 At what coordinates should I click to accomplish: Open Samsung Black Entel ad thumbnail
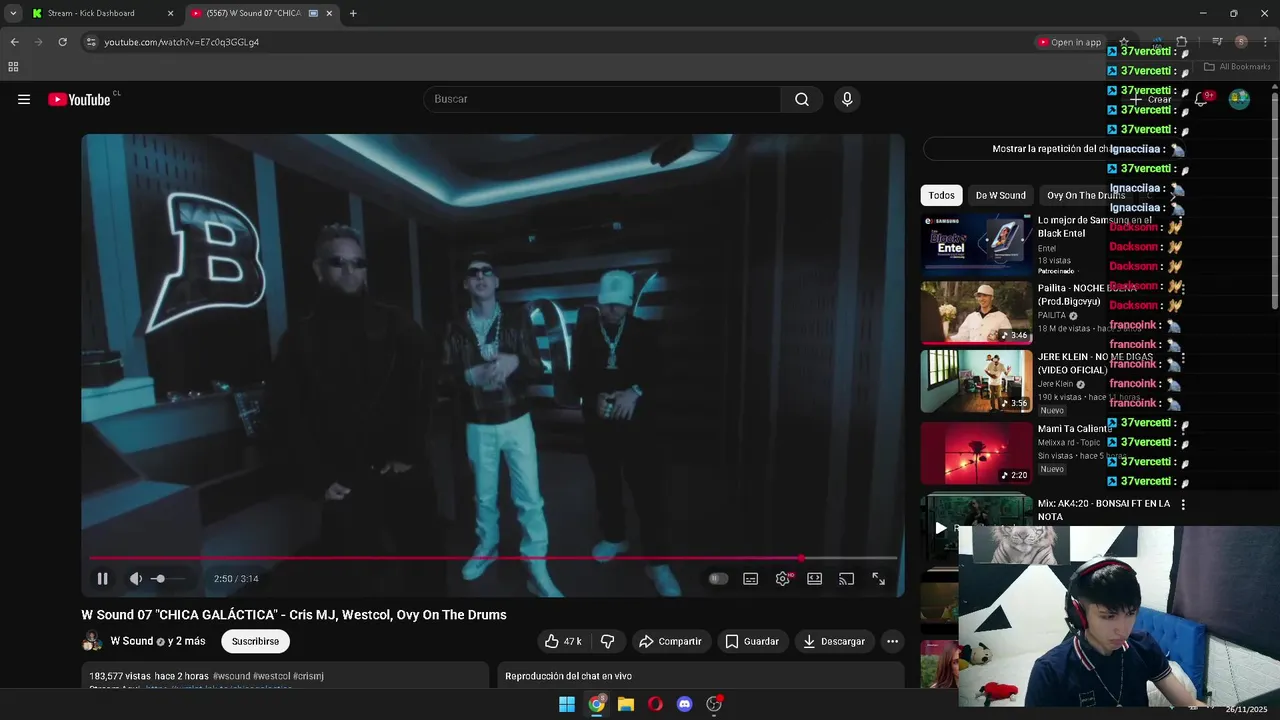tap(976, 244)
